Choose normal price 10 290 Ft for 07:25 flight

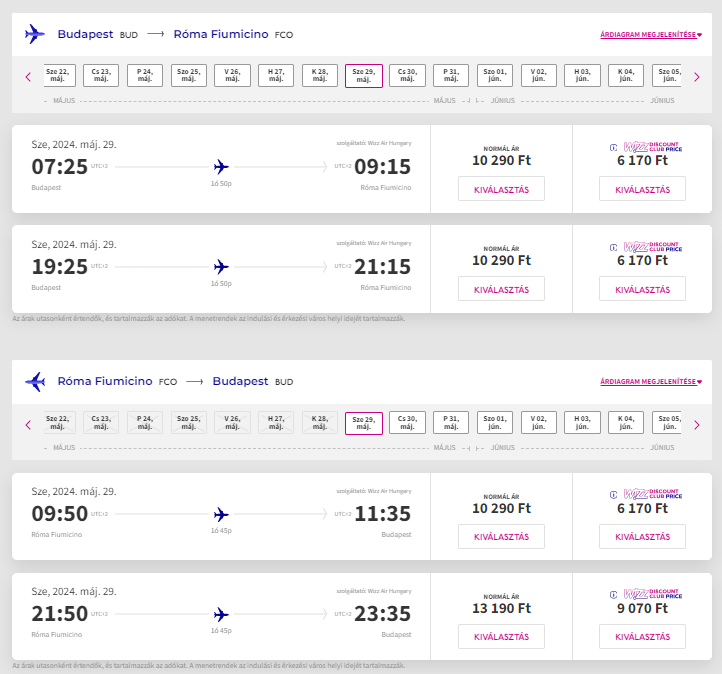coord(501,189)
